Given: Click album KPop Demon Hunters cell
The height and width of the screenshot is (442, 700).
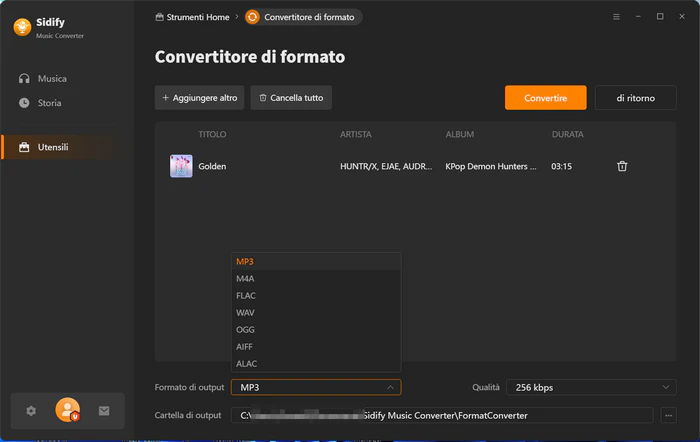Looking at the screenshot, I should 491,166.
